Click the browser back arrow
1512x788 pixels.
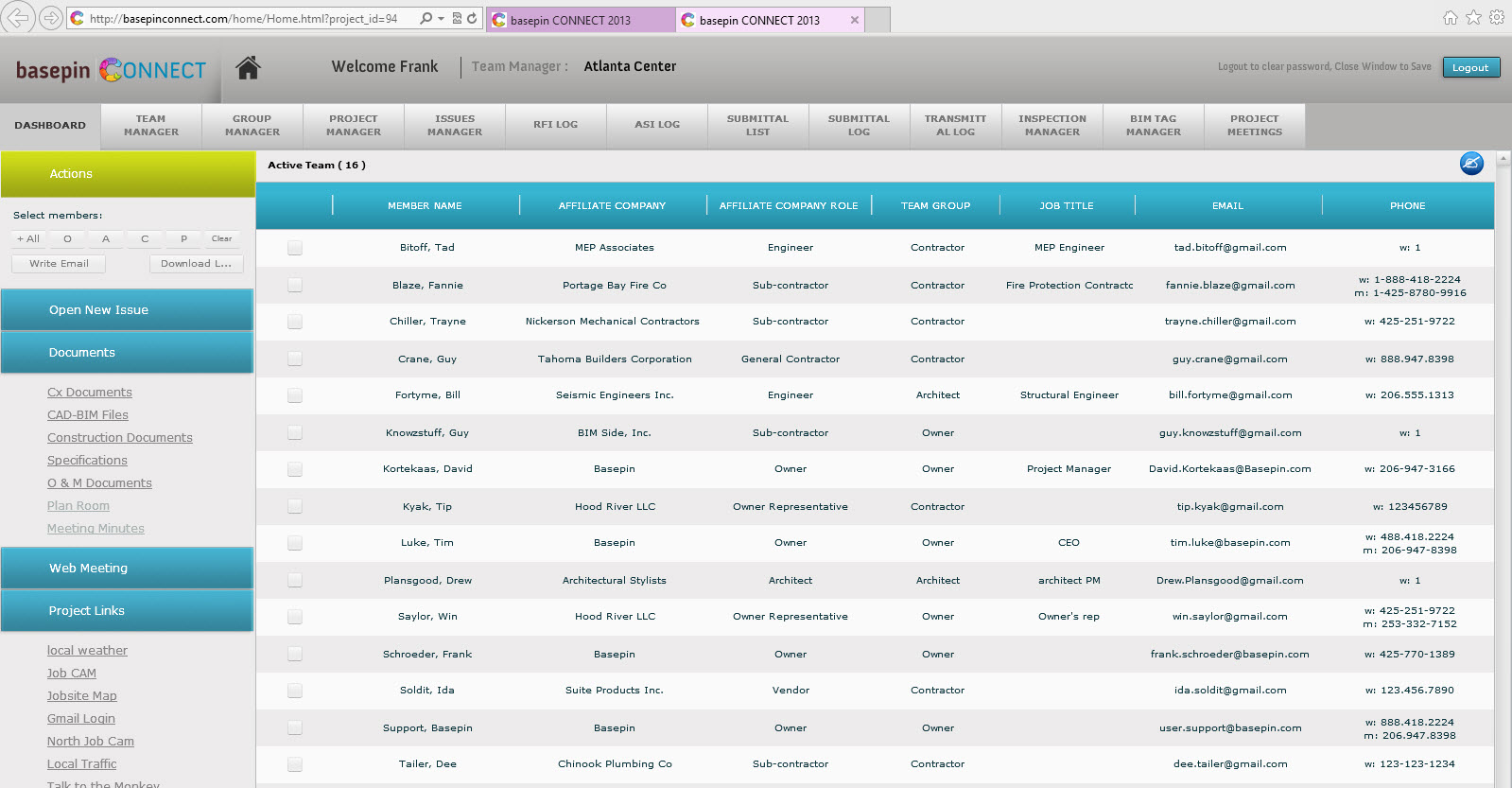pos(18,17)
